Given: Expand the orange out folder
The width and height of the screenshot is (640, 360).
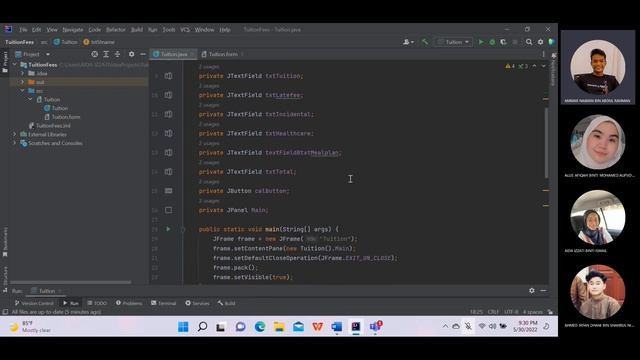Looking at the screenshot, I should (22, 82).
